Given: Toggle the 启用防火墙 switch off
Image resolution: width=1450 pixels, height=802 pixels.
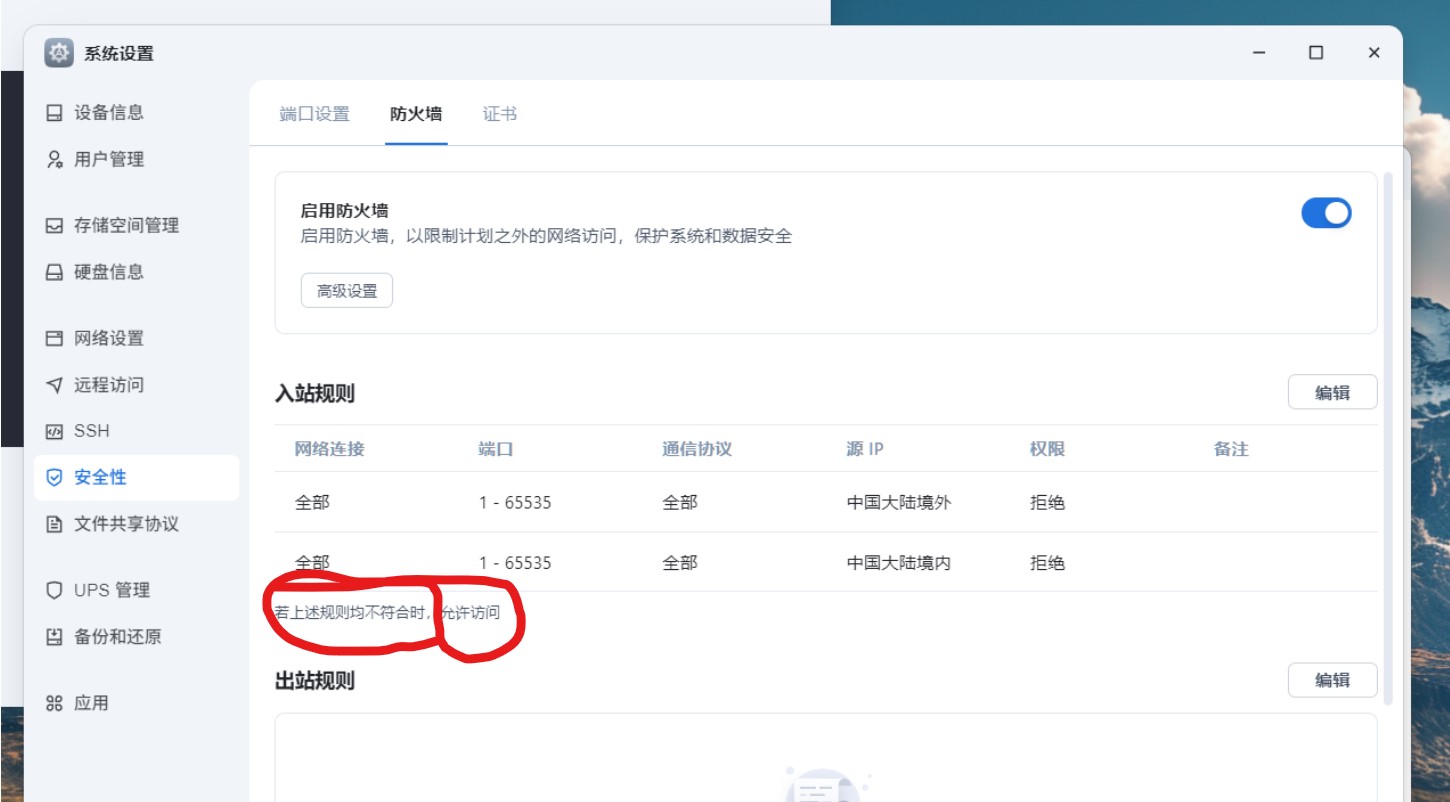Looking at the screenshot, I should pos(1326,213).
